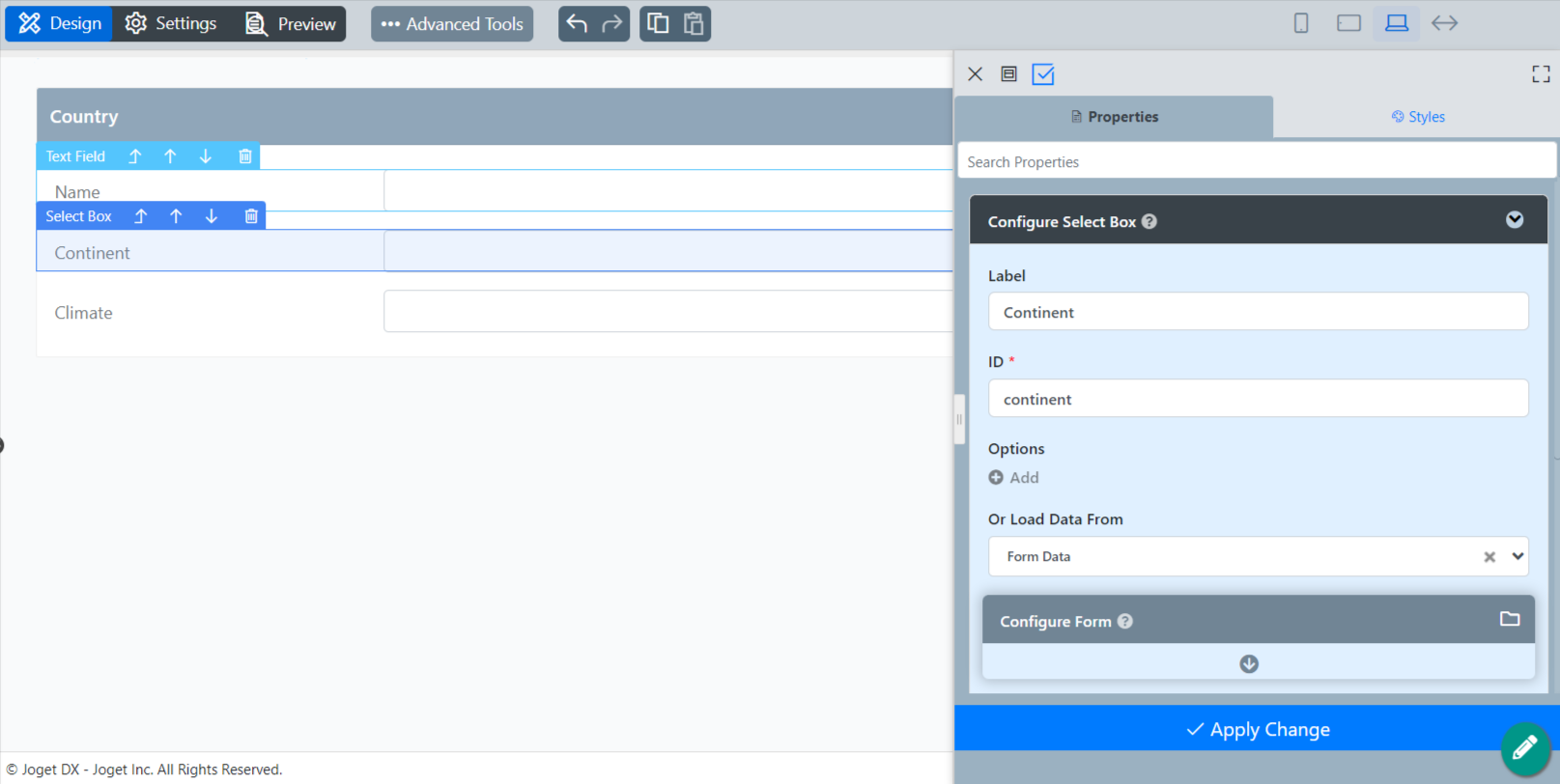Click the copy element icon
1560x784 pixels.
pyautogui.click(x=658, y=23)
